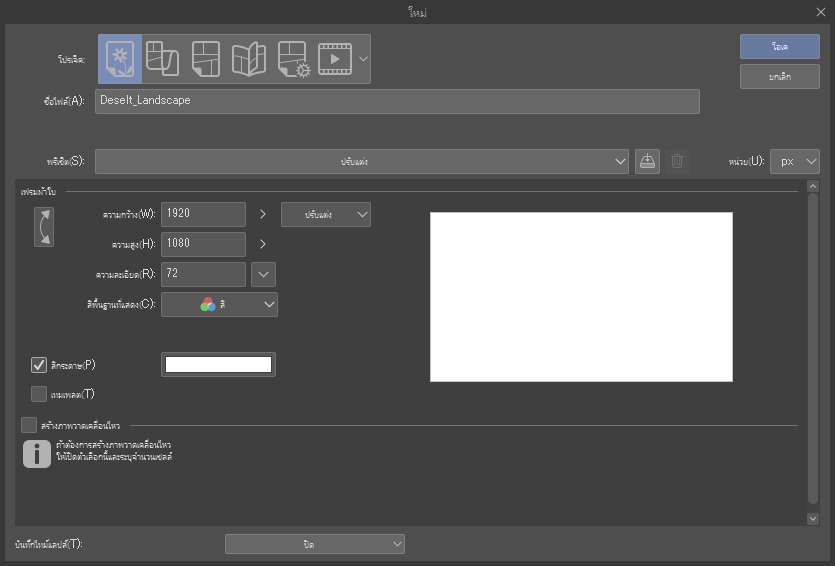This screenshot has width=835, height=566.
Task: Swap width and height with rotate arrows
Action: pos(43,227)
